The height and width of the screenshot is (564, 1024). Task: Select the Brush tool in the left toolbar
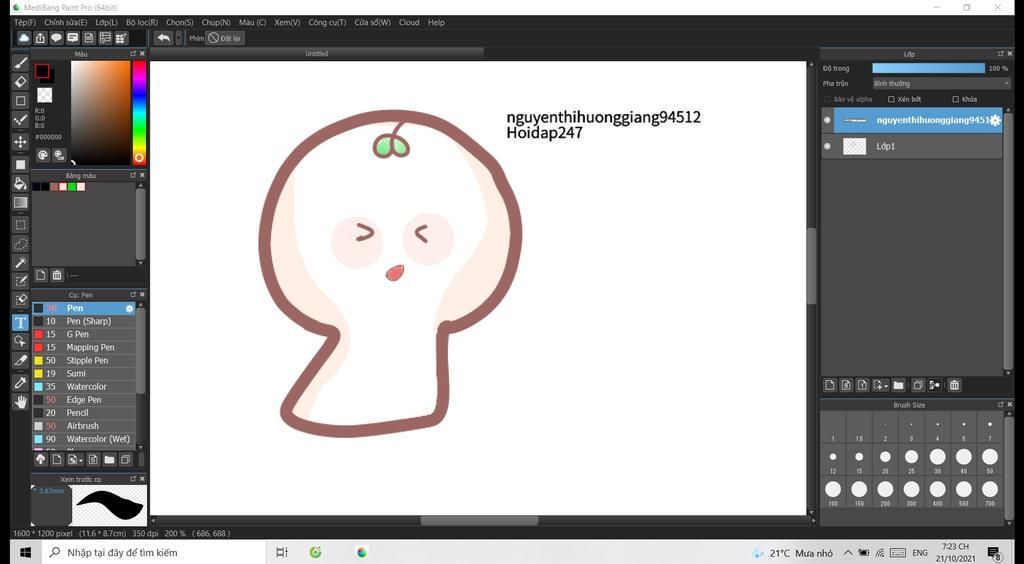click(20, 63)
